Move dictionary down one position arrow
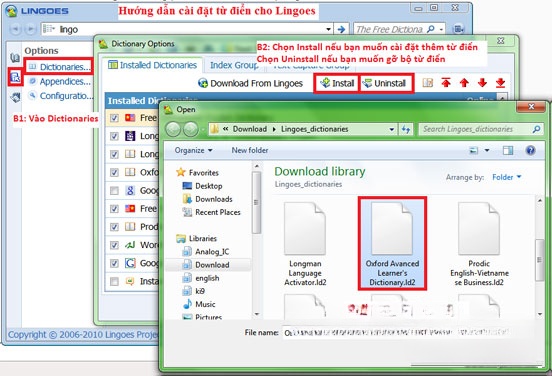This screenshot has height=376, width=552. pos(482,83)
